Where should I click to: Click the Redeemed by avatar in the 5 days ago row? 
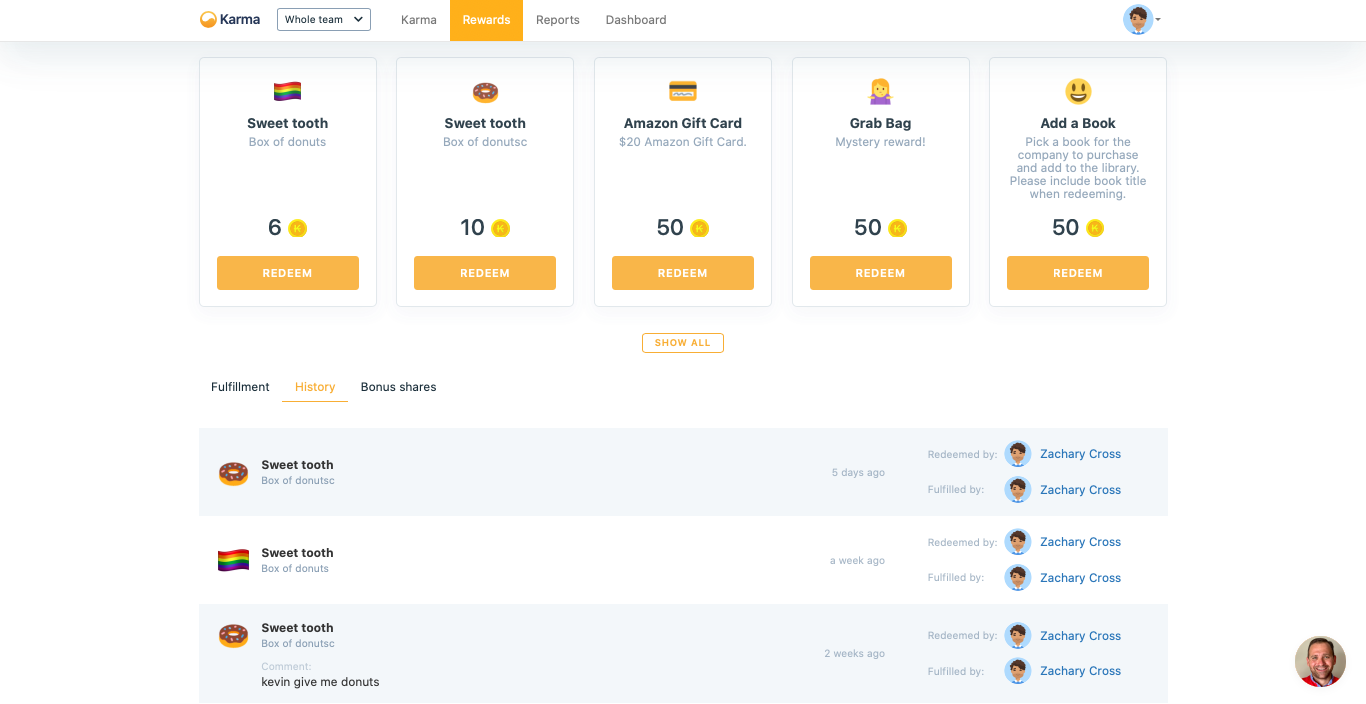click(1018, 454)
